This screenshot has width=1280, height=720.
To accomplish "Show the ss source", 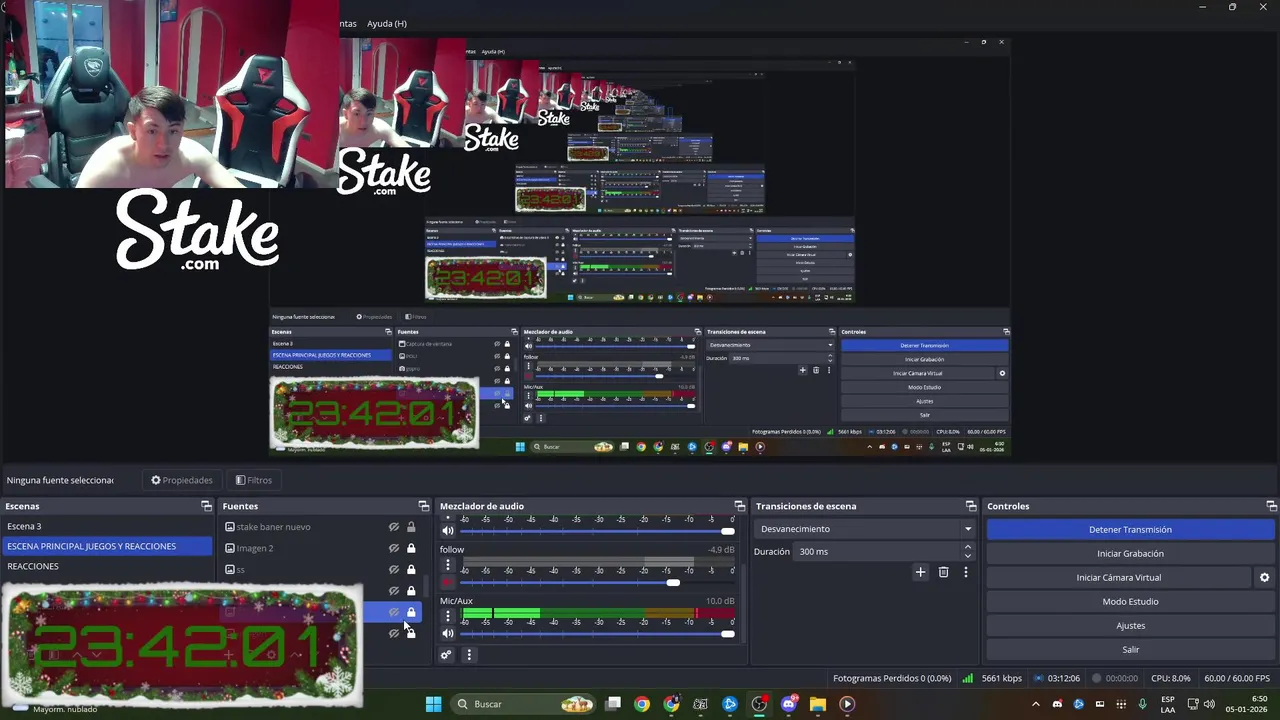I will [394, 570].
